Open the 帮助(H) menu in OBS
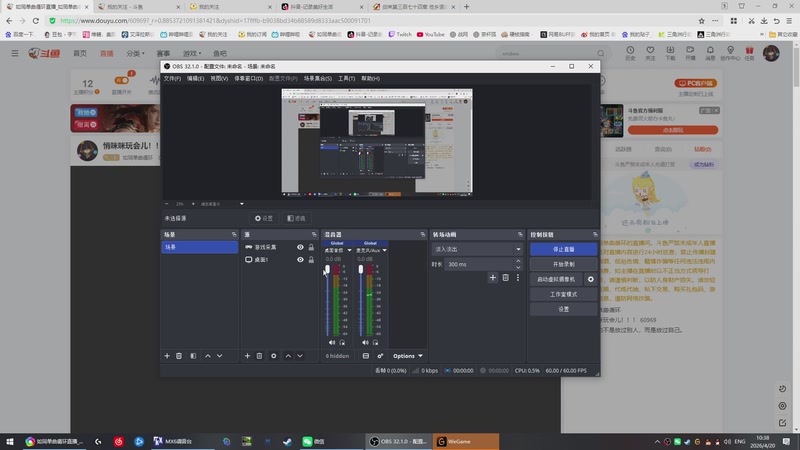Image resolution: width=800 pixels, height=450 pixels. coord(370,79)
